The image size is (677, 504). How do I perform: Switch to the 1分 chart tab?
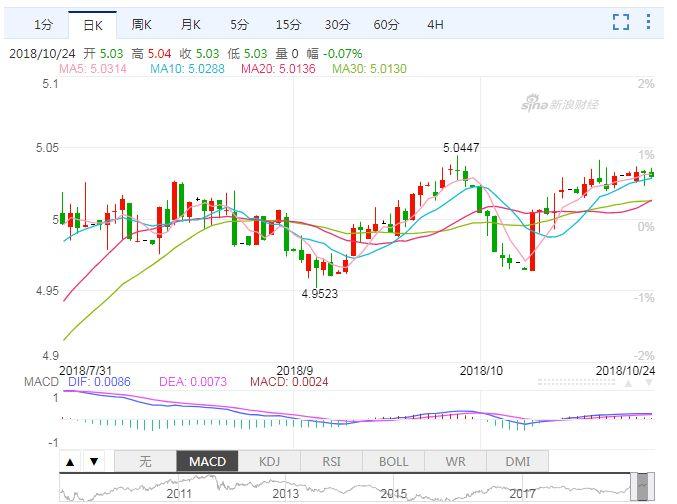click(43, 24)
